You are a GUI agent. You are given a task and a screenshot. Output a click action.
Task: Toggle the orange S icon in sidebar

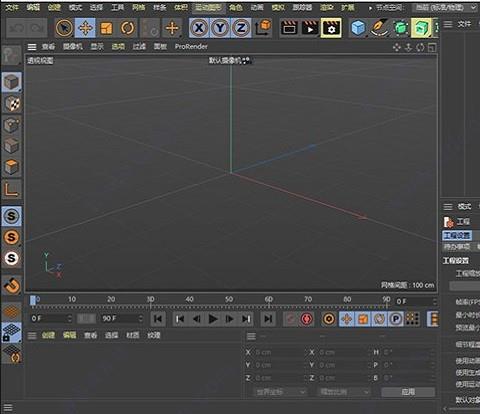[12, 237]
